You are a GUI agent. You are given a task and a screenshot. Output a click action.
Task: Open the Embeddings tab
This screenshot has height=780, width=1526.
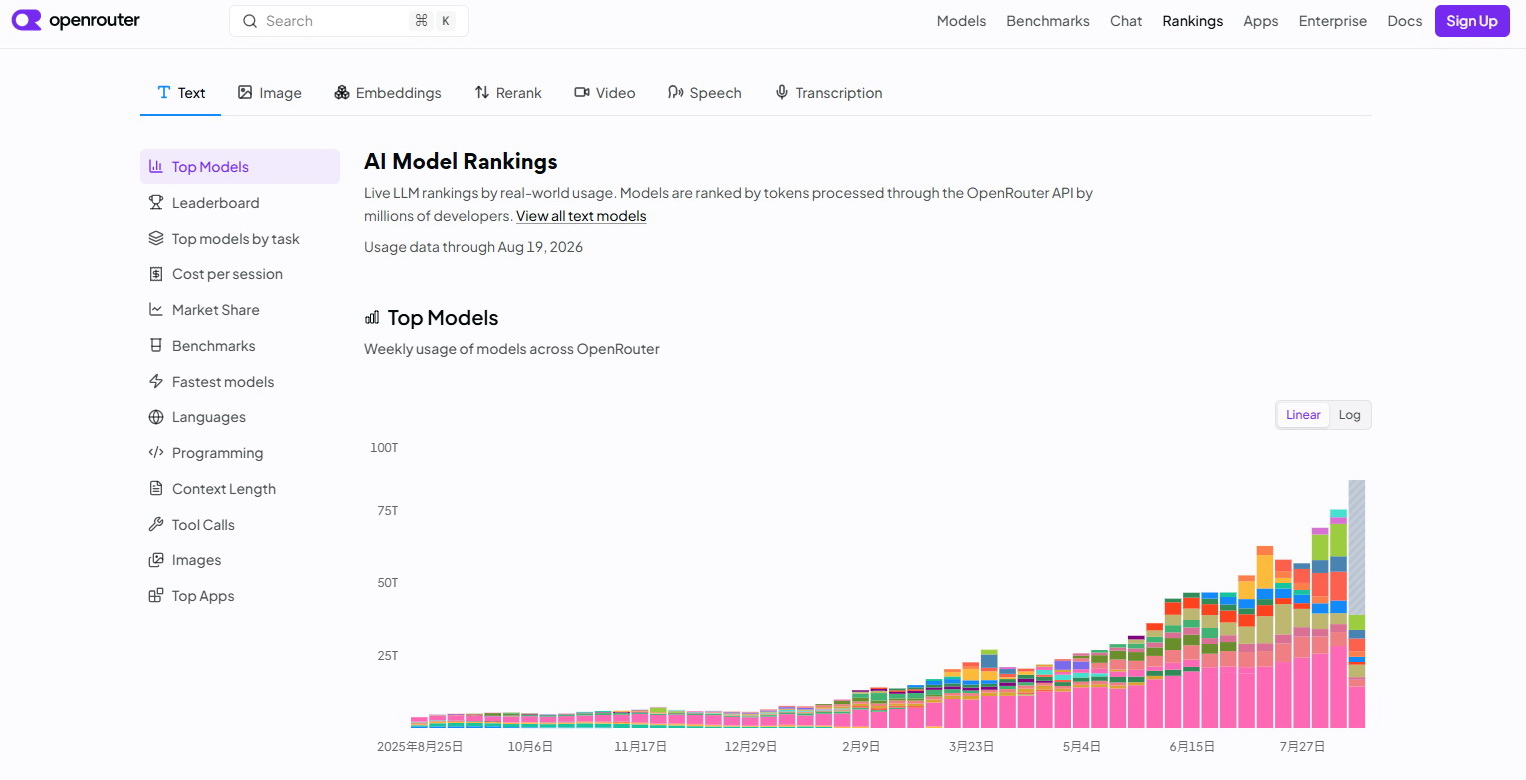(388, 93)
